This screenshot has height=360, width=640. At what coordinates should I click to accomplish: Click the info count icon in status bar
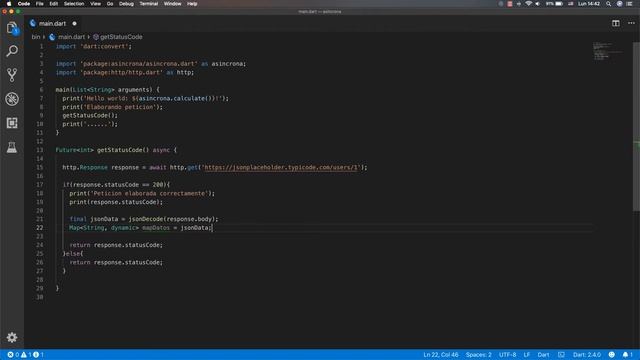(36, 355)
